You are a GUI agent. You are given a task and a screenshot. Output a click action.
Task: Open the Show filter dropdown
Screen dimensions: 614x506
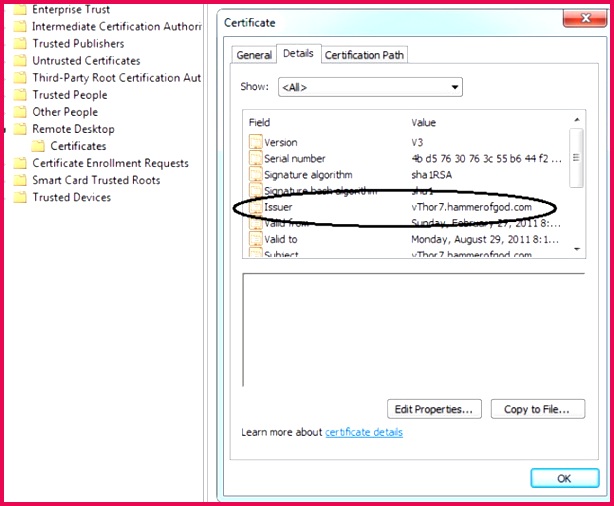click(370, 87)
